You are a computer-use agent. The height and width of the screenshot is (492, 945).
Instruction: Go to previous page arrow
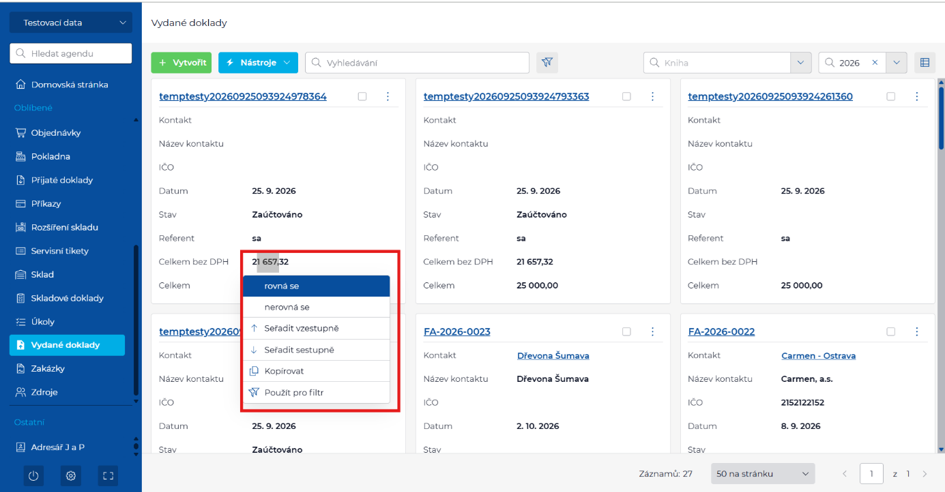pos(845,474)
